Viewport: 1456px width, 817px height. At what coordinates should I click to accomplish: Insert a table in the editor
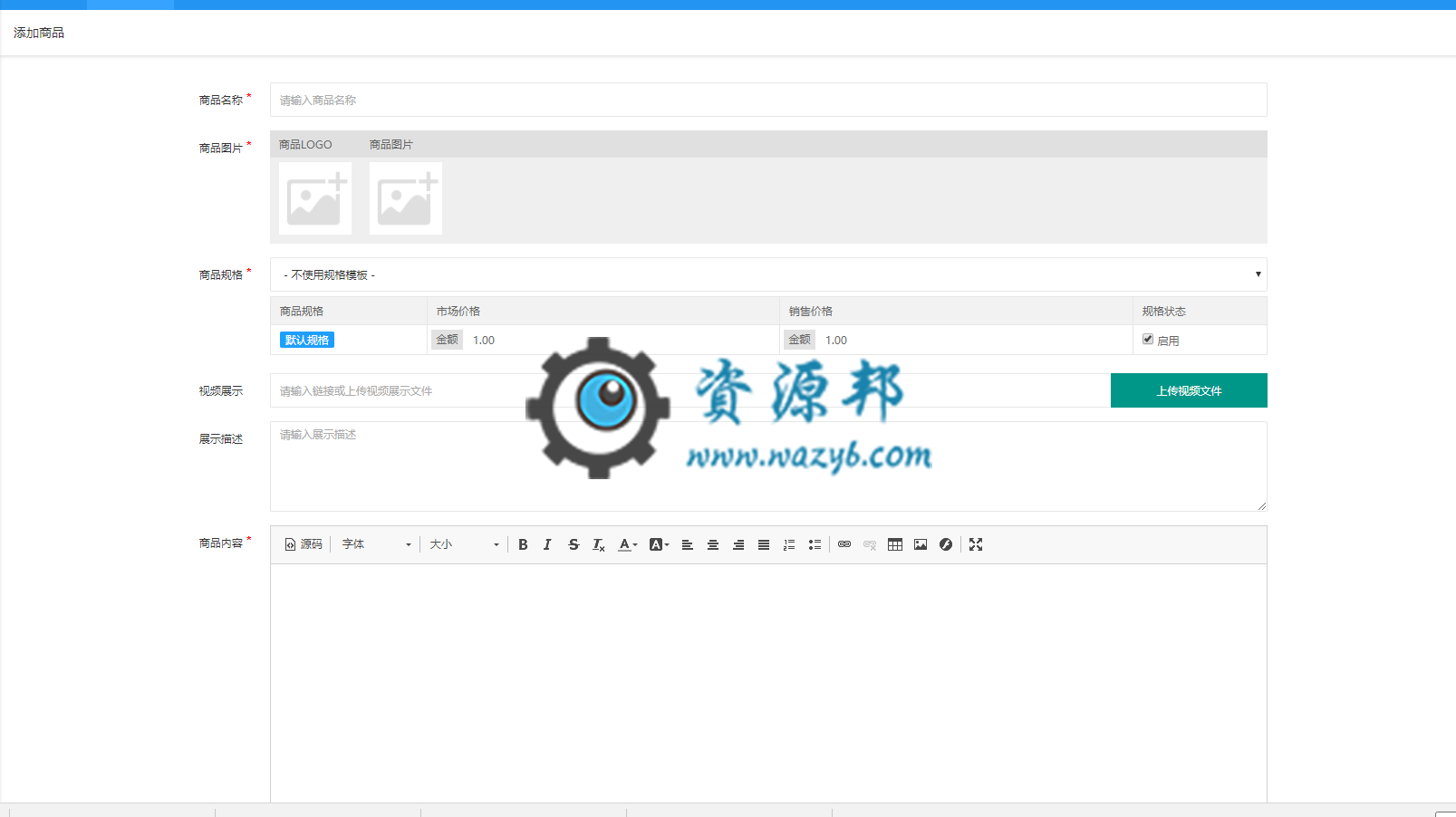[895, 544]
